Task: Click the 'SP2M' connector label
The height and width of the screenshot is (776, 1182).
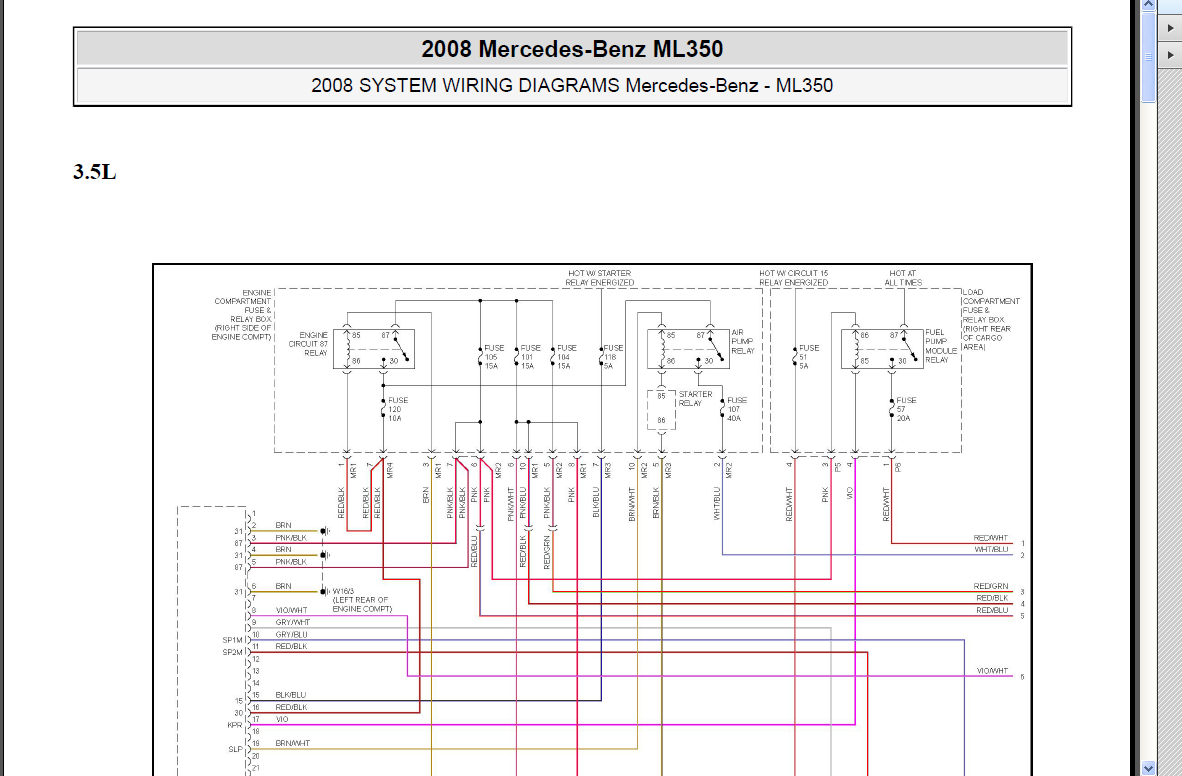Action: [232, 652]
